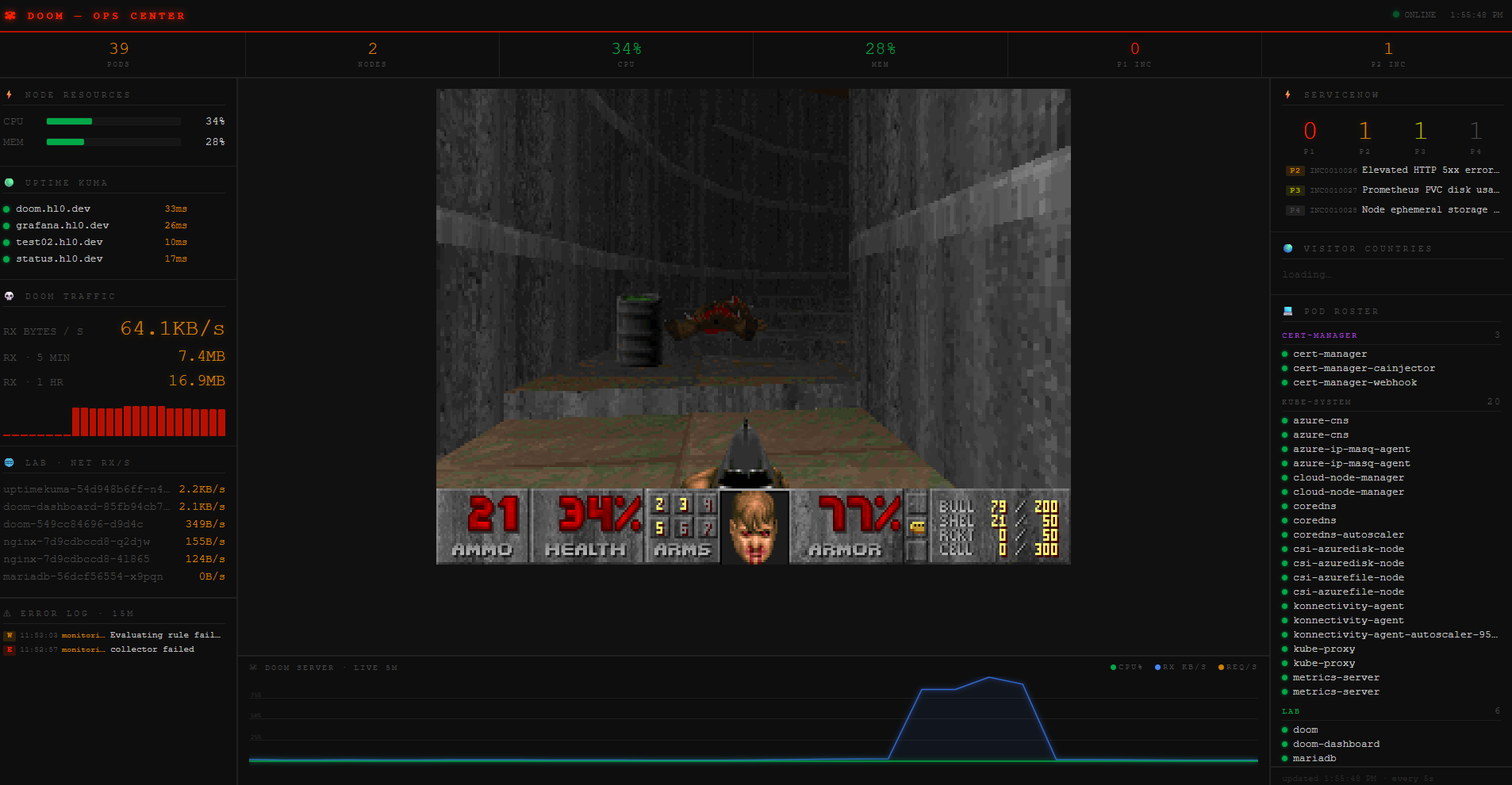Click the P3 badge on incident INC0010027
1512x785 pixels.
pos(1295,190)
